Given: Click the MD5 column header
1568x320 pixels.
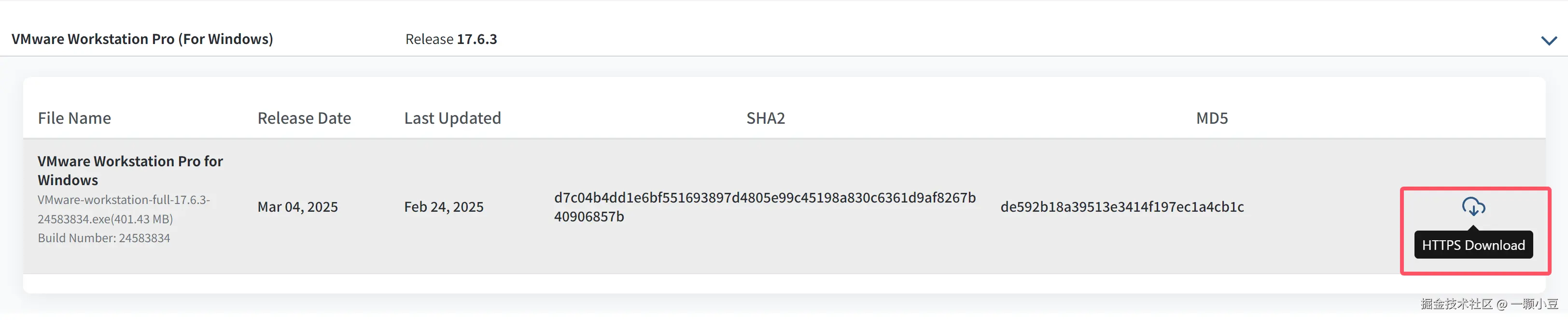Looking at the screenshot, I should 1211,118.
